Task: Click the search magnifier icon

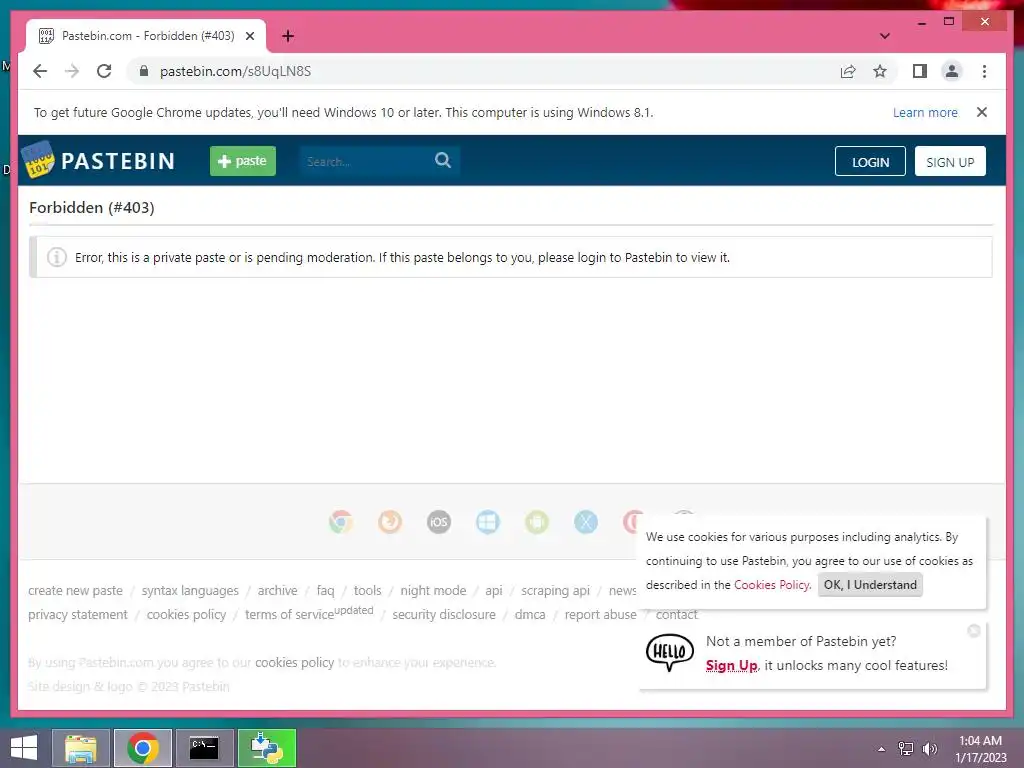Action: click(443, 160)
